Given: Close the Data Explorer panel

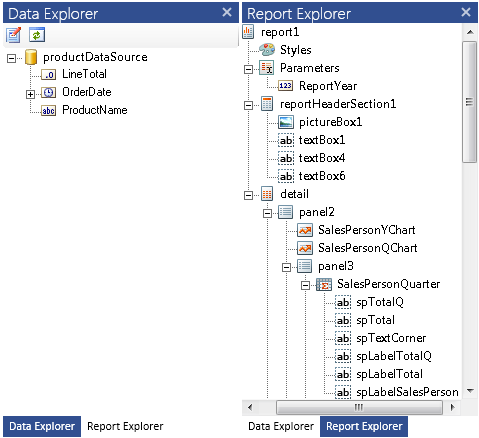Looking at the screenshot, I should pos(227,12).
